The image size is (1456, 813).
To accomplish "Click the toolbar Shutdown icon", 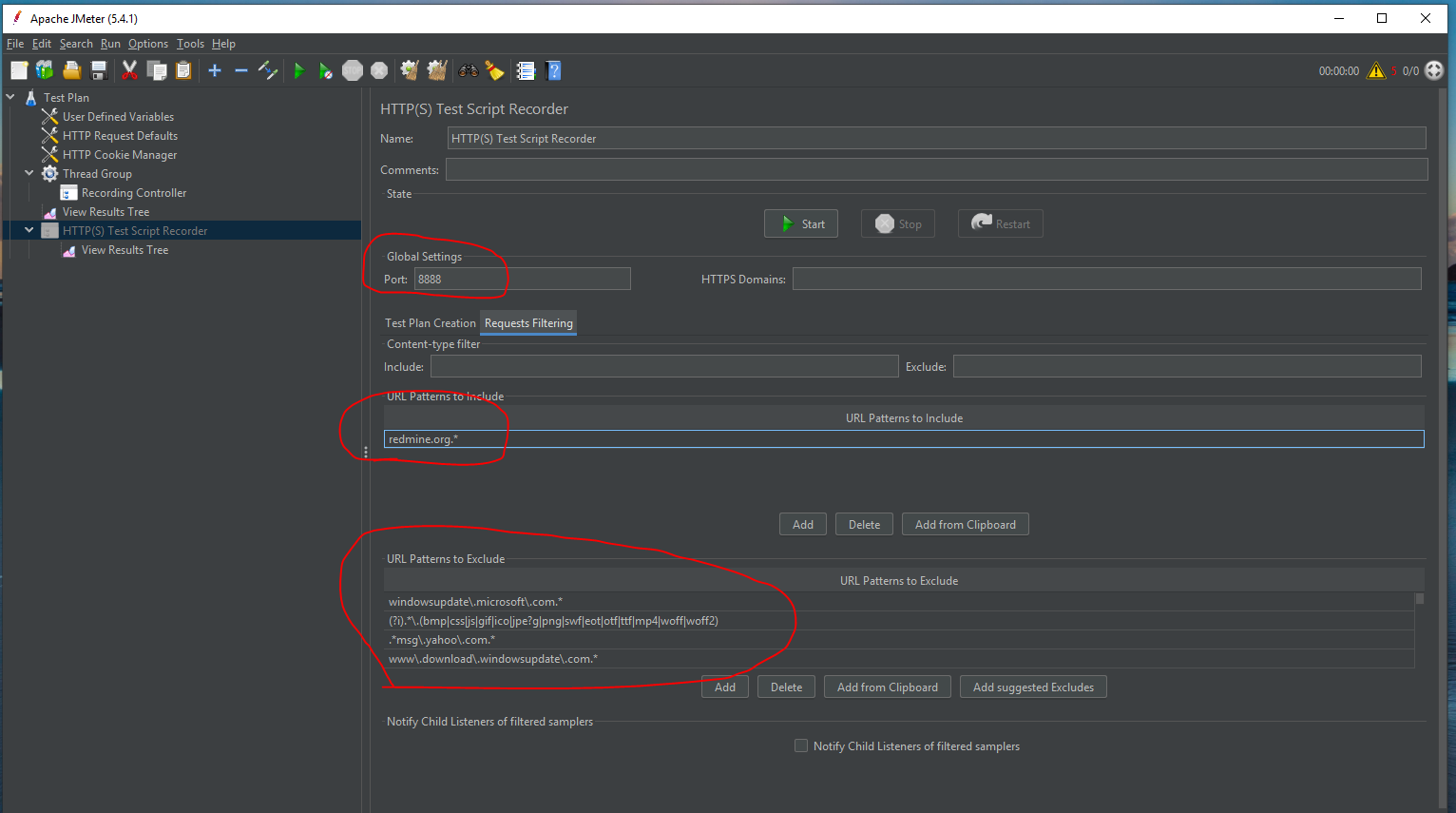I will click(x=379, y=70).
